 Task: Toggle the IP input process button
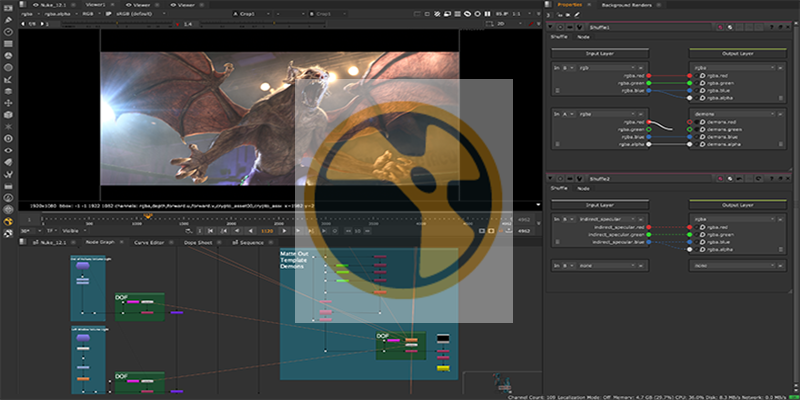click(109, 14)
